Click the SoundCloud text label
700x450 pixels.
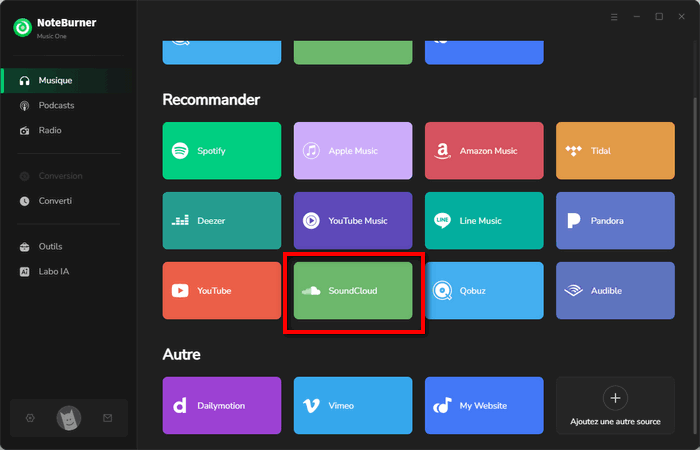click(x=353, y=291)
